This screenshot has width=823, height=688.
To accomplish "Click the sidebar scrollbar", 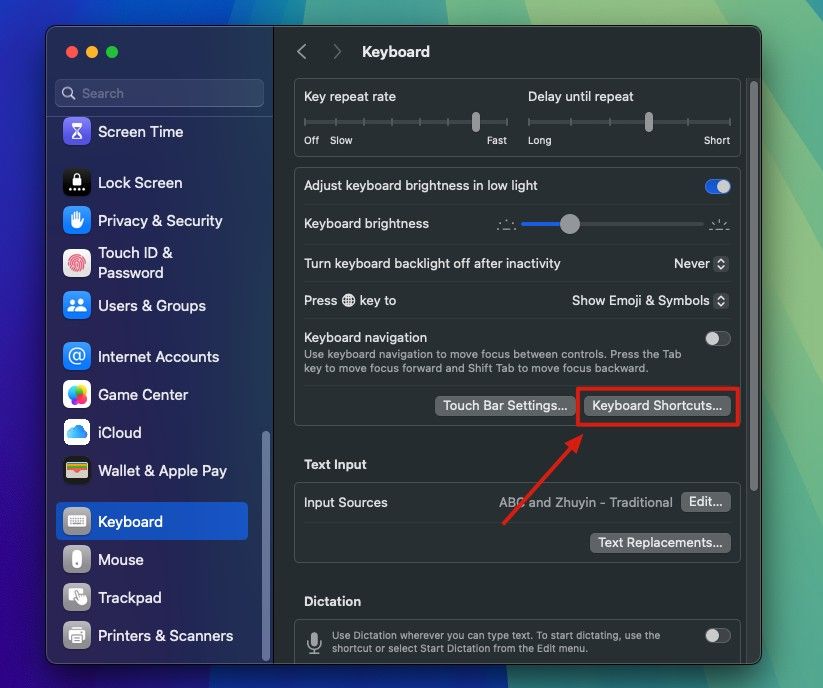I will click(x=266, y=546).
